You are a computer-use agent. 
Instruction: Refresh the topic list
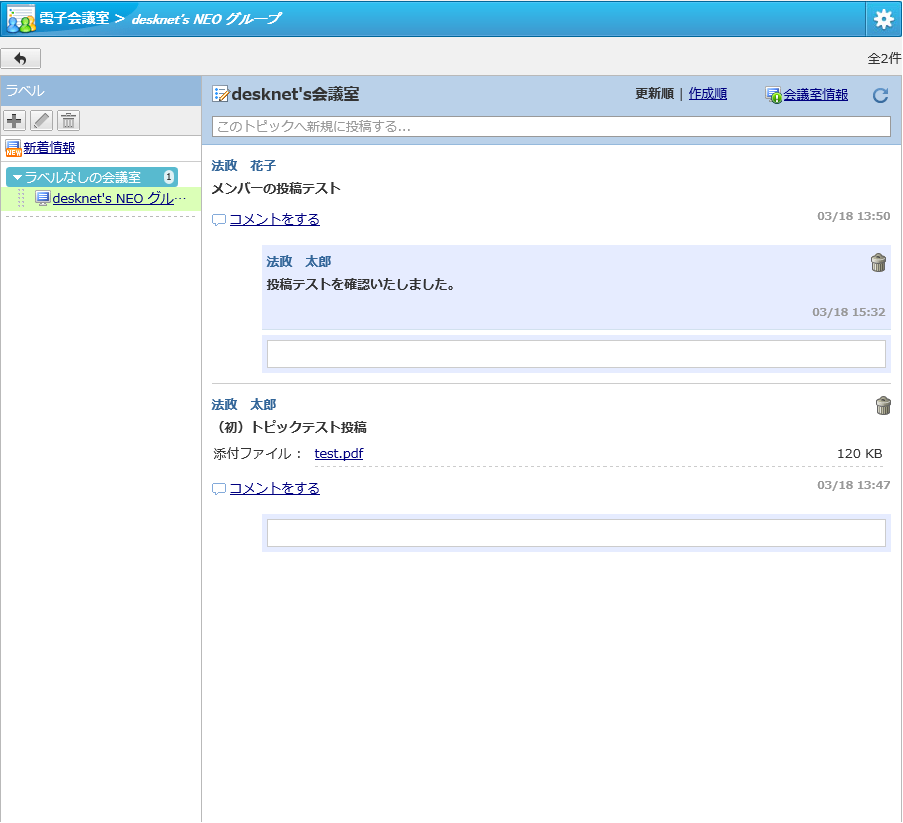tap(880, 95)
